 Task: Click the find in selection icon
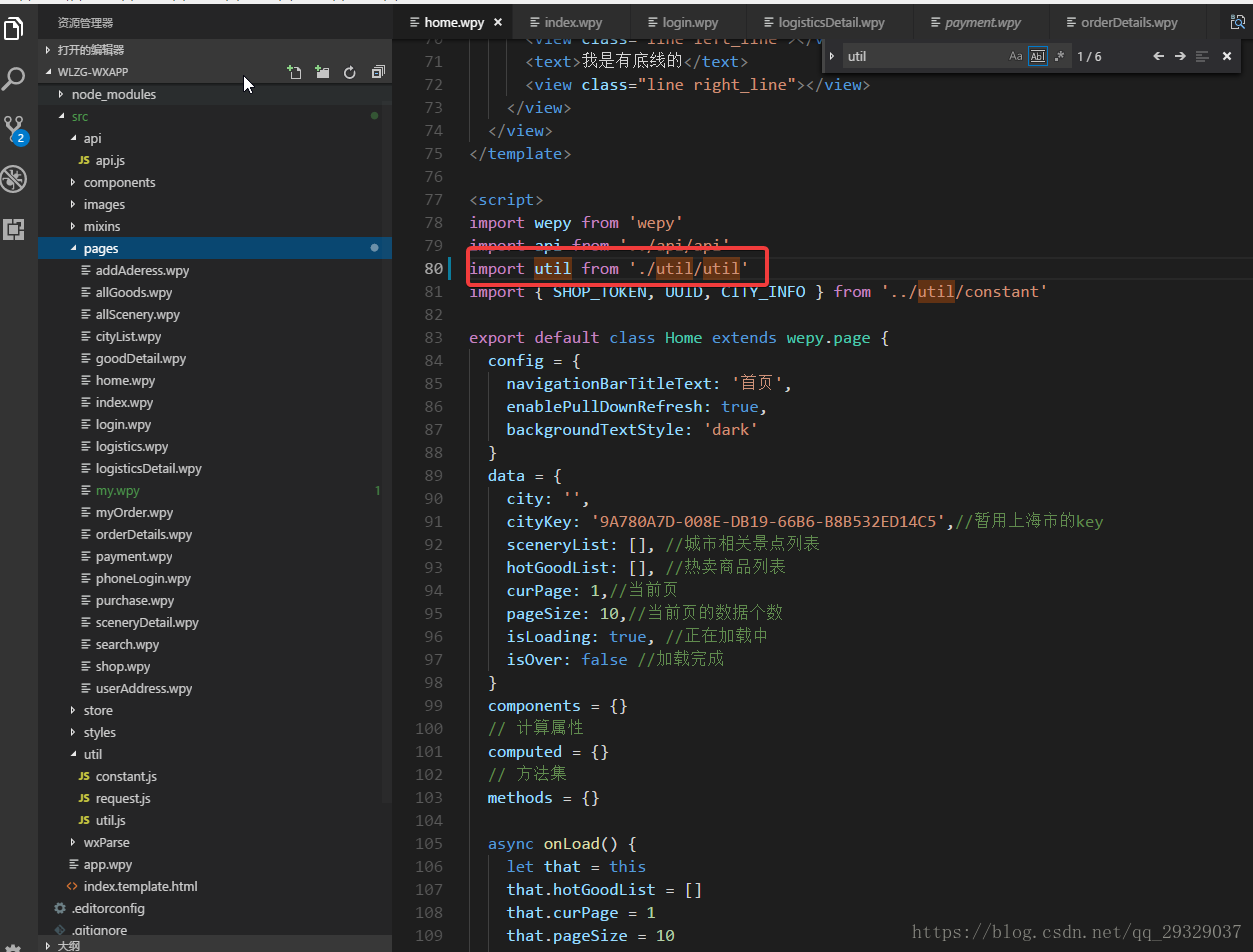pos(1203,56)
